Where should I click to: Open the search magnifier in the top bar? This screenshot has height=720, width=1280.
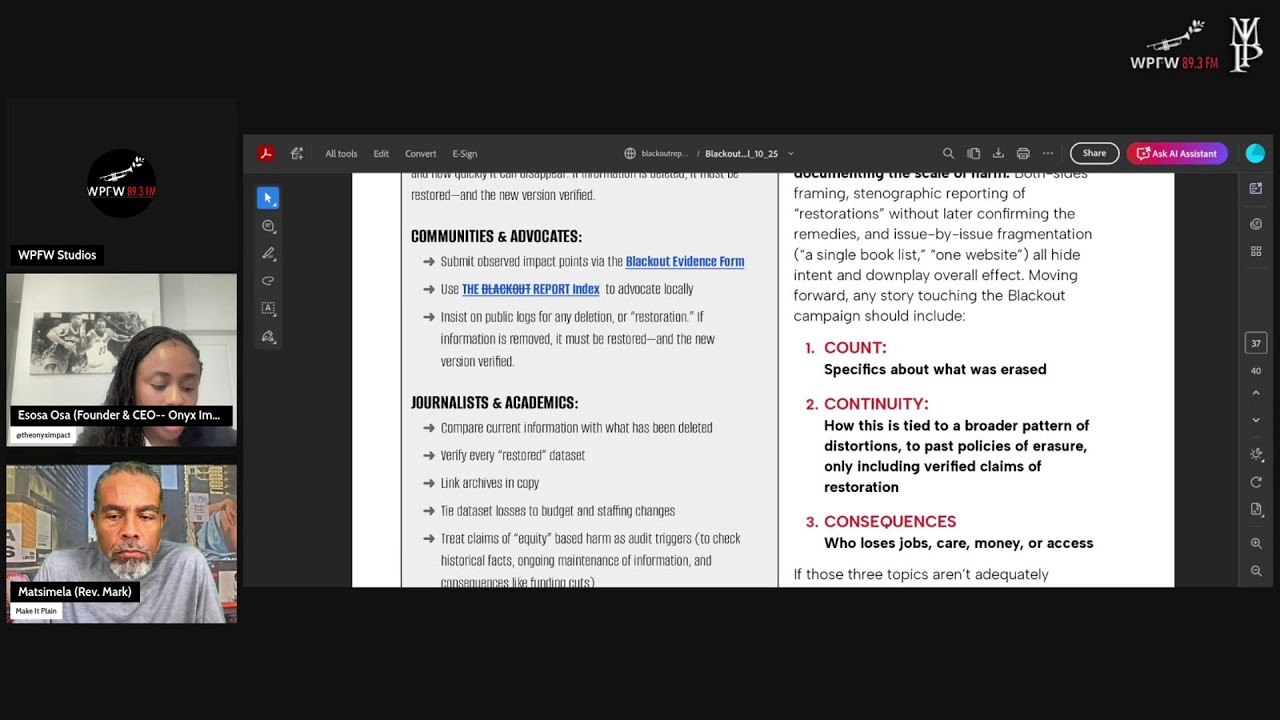coord(948,154)
